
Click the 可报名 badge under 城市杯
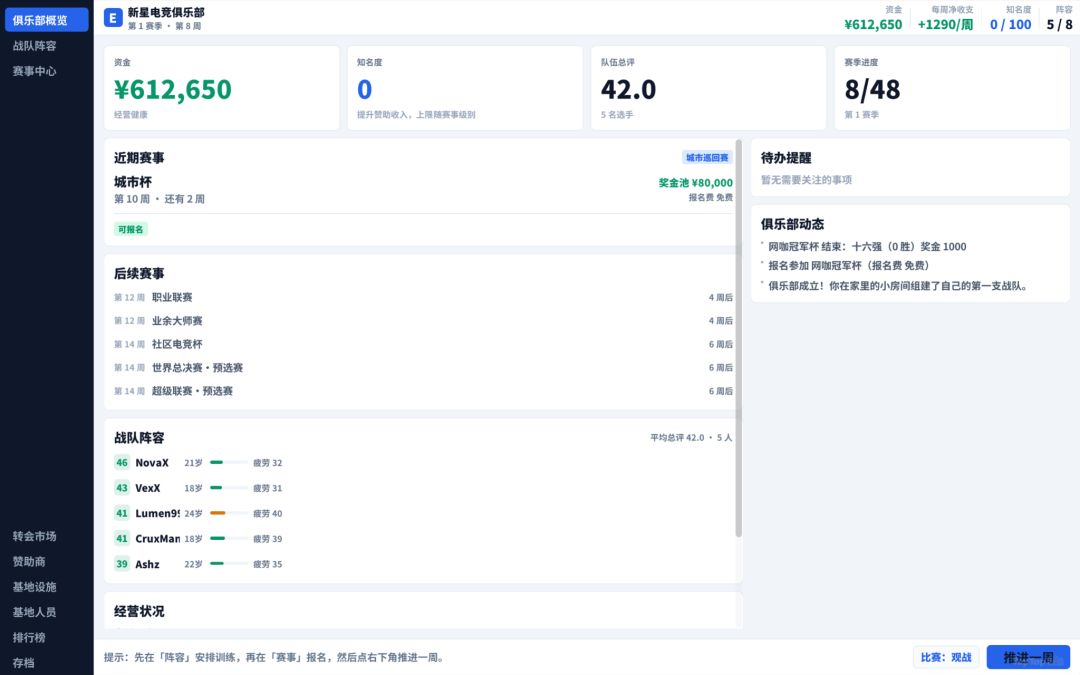(x=131, y=229)
